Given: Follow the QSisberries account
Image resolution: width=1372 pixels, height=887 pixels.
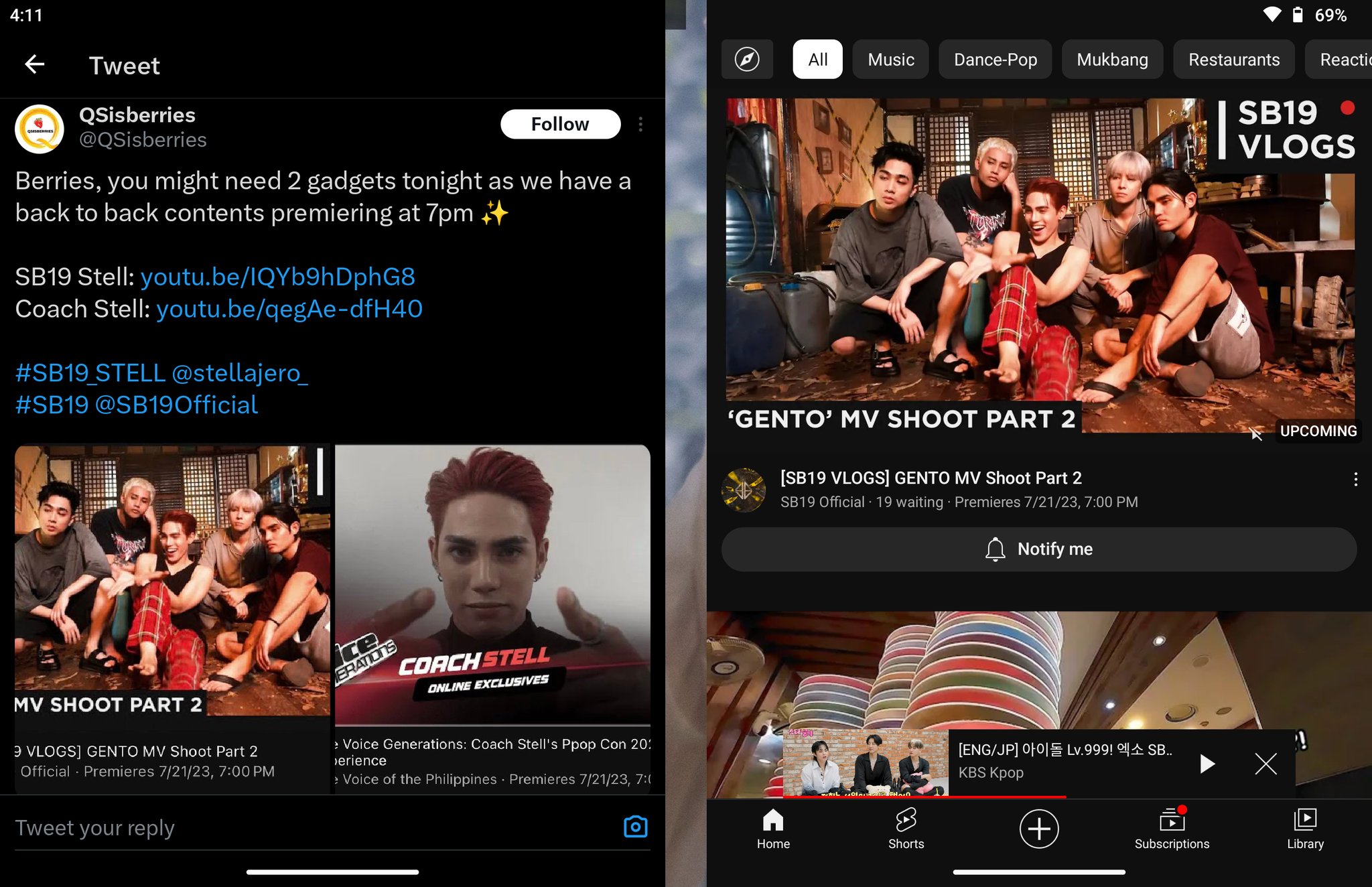Looking at the screenshot, I should (560, 124).
